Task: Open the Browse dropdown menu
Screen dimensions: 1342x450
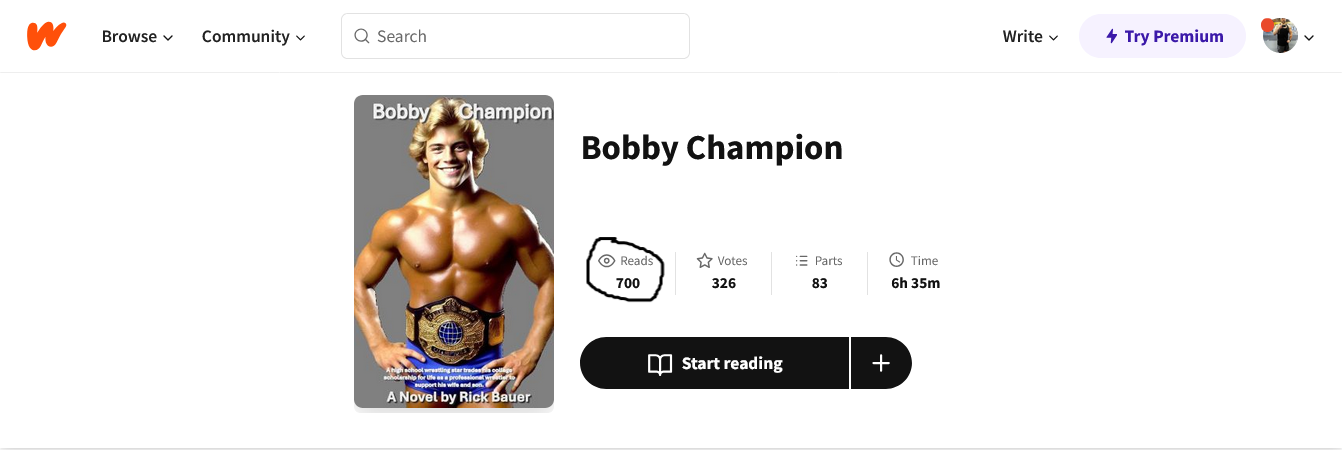Action: [x=138, y=36]
